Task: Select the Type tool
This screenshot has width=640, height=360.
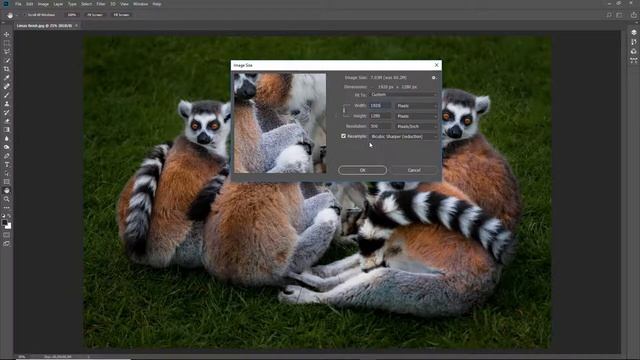Action: (x=7, y=164)
